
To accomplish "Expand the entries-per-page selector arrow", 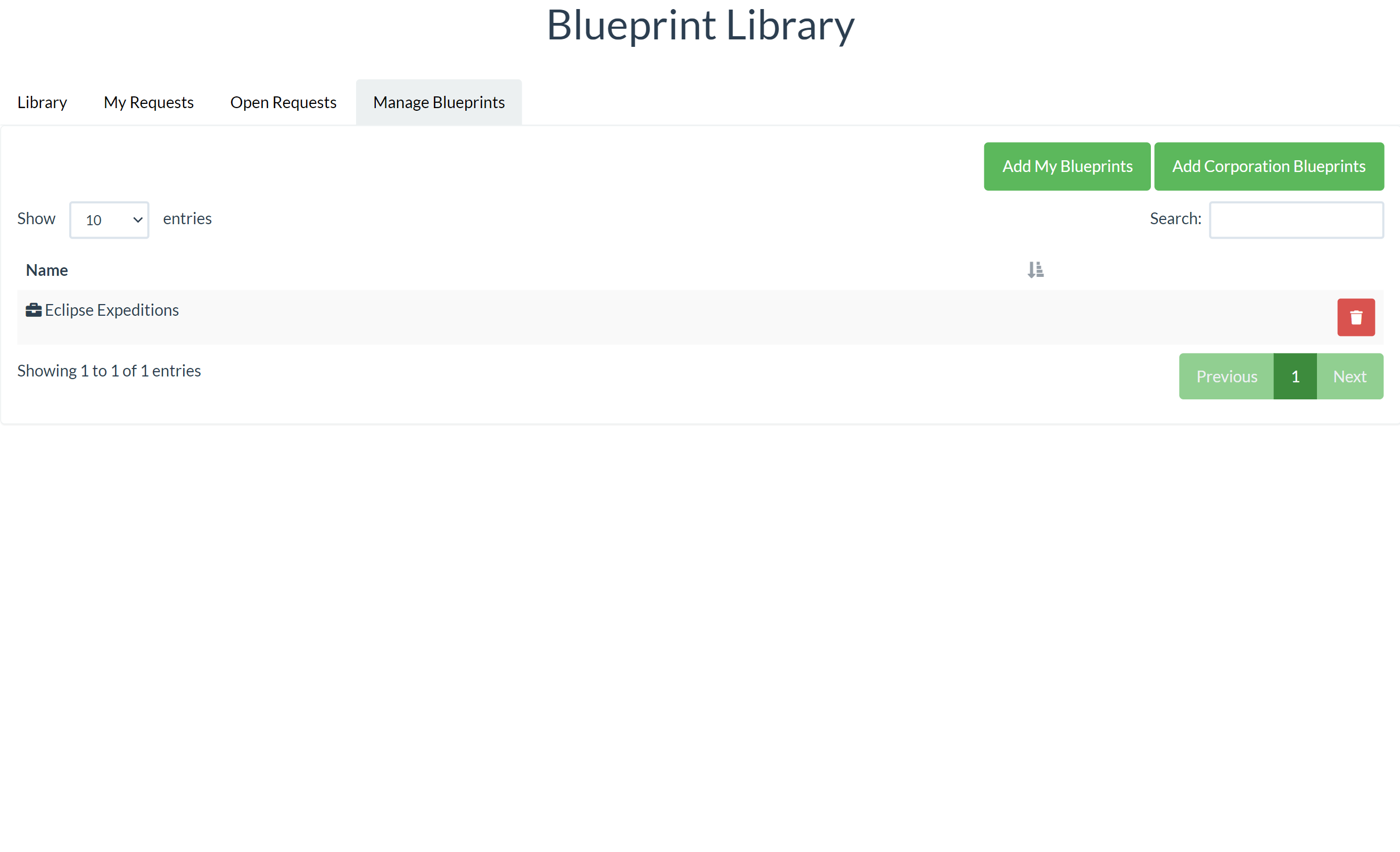I will click(136, 220).
